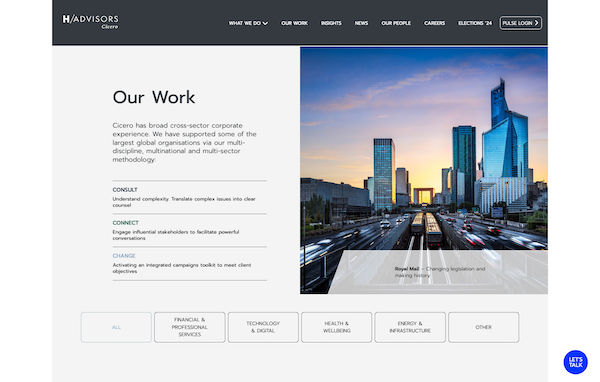600x382 pixels.
Task: Filter by Other category
Action: coord(484,327)
